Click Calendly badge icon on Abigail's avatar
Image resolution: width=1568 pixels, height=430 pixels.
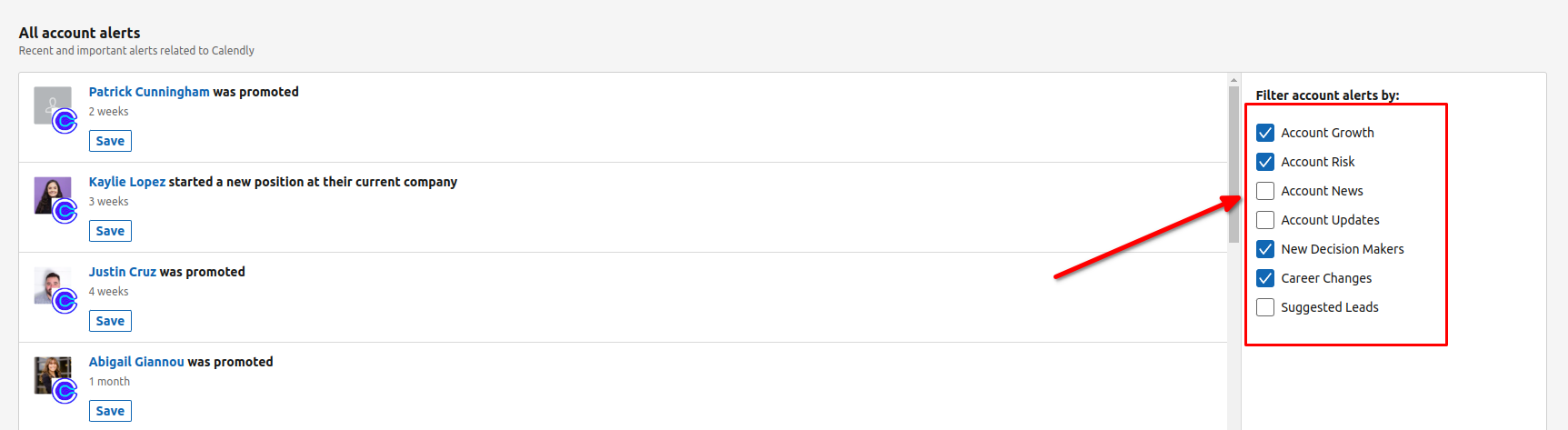tap(65, 391)
